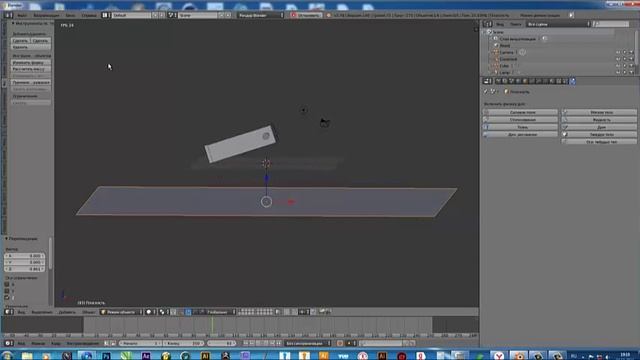Open Photoshop from the taskbar
The height and width of the screenshot is (360, 640).
(x=106, y=356)
